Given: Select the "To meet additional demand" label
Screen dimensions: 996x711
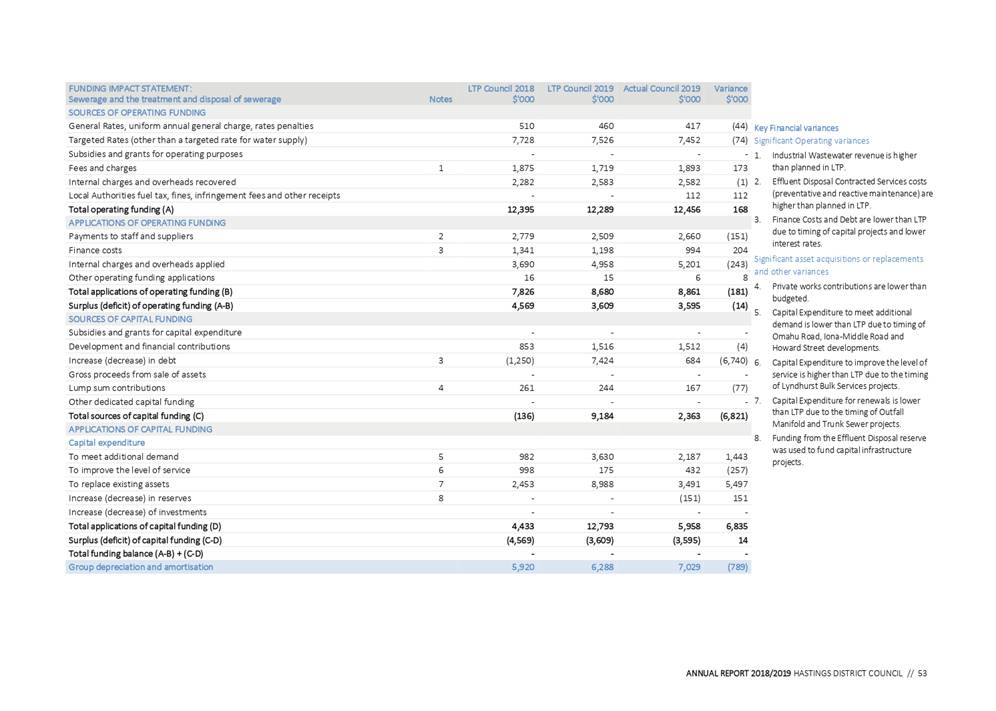Looking at the screenshot, I should click(124, 457).
